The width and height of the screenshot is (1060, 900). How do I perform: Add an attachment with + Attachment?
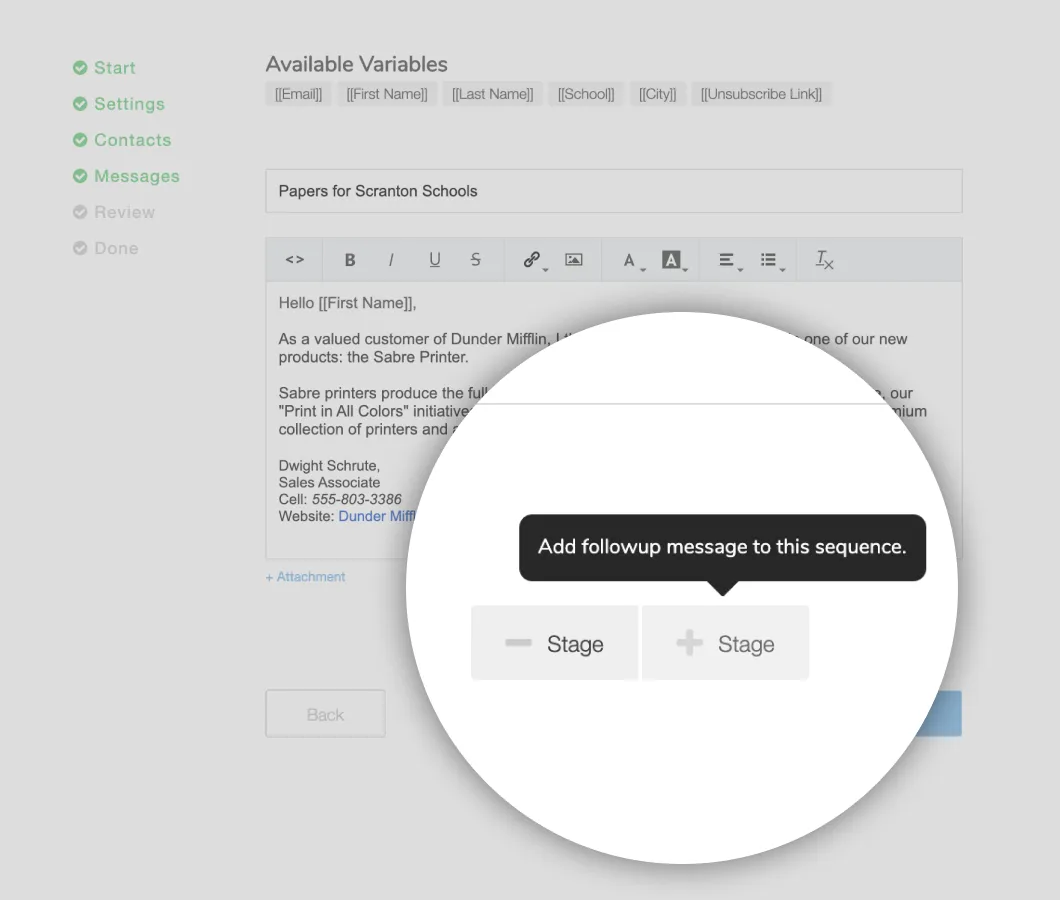[x=306, y=577]
